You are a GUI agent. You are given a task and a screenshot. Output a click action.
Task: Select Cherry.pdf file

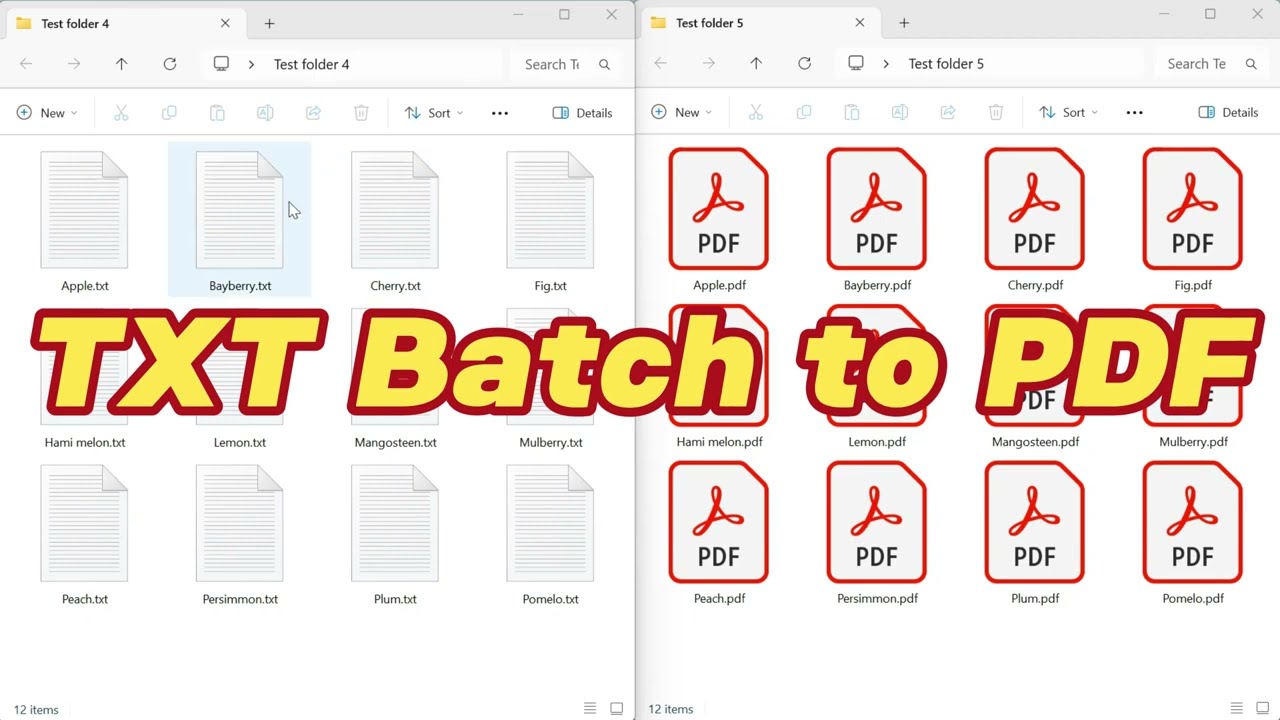pos(1035,220)
